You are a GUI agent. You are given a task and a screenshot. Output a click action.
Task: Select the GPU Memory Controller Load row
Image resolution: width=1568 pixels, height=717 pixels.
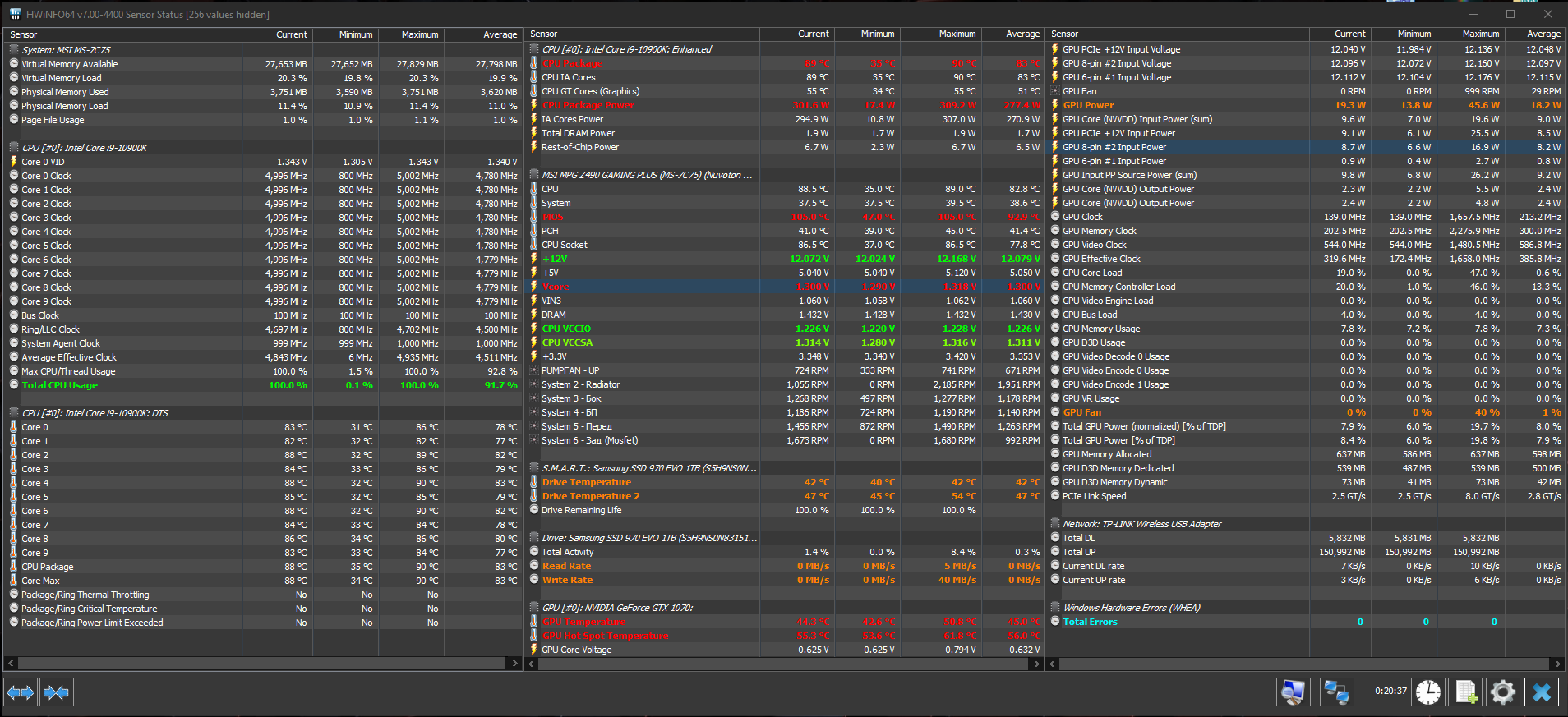pos(1305,287)
